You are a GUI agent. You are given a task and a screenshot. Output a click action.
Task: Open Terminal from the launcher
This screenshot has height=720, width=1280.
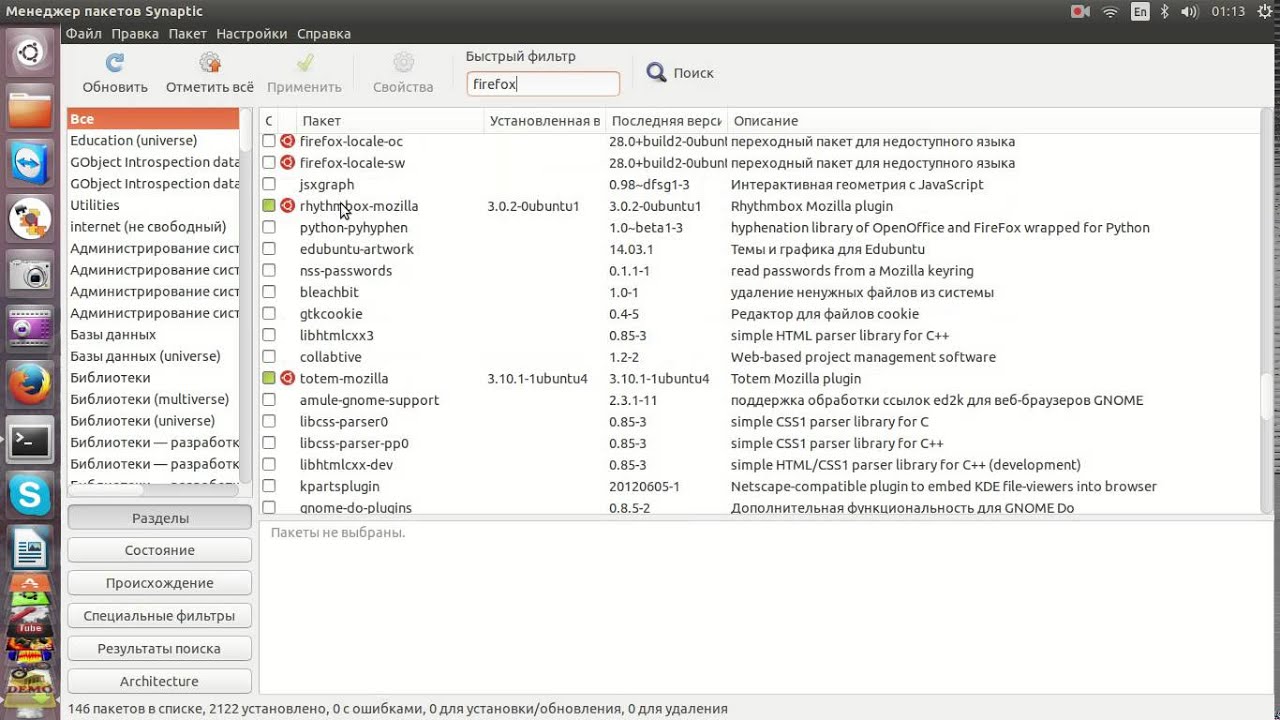coord(30,439)
